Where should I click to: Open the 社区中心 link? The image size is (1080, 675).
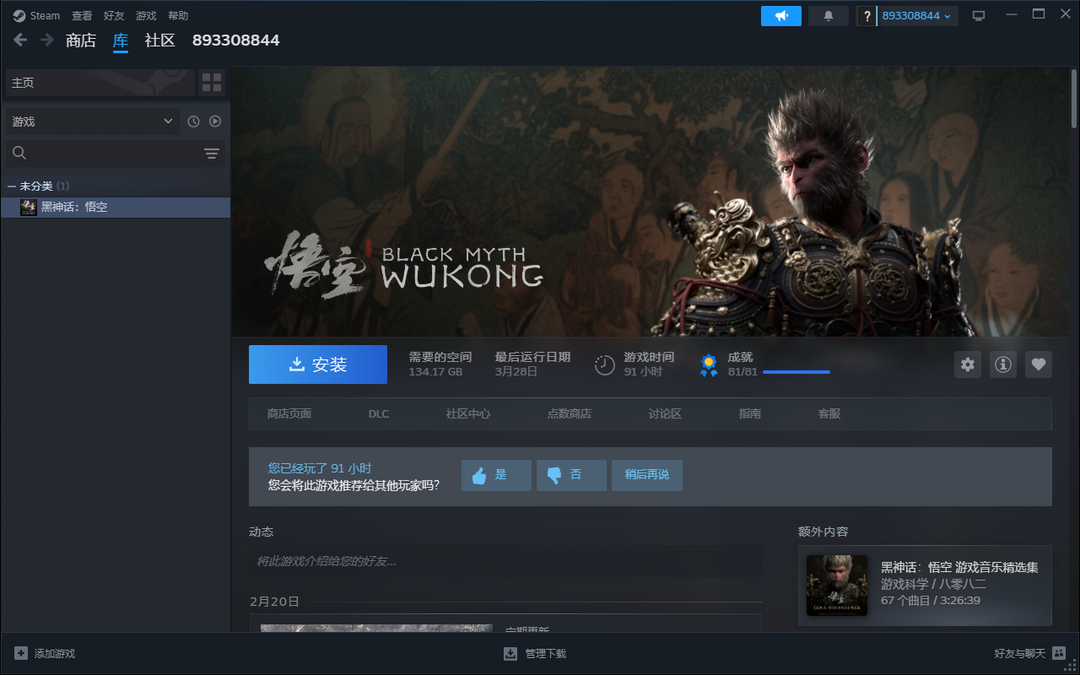[468, 414]
